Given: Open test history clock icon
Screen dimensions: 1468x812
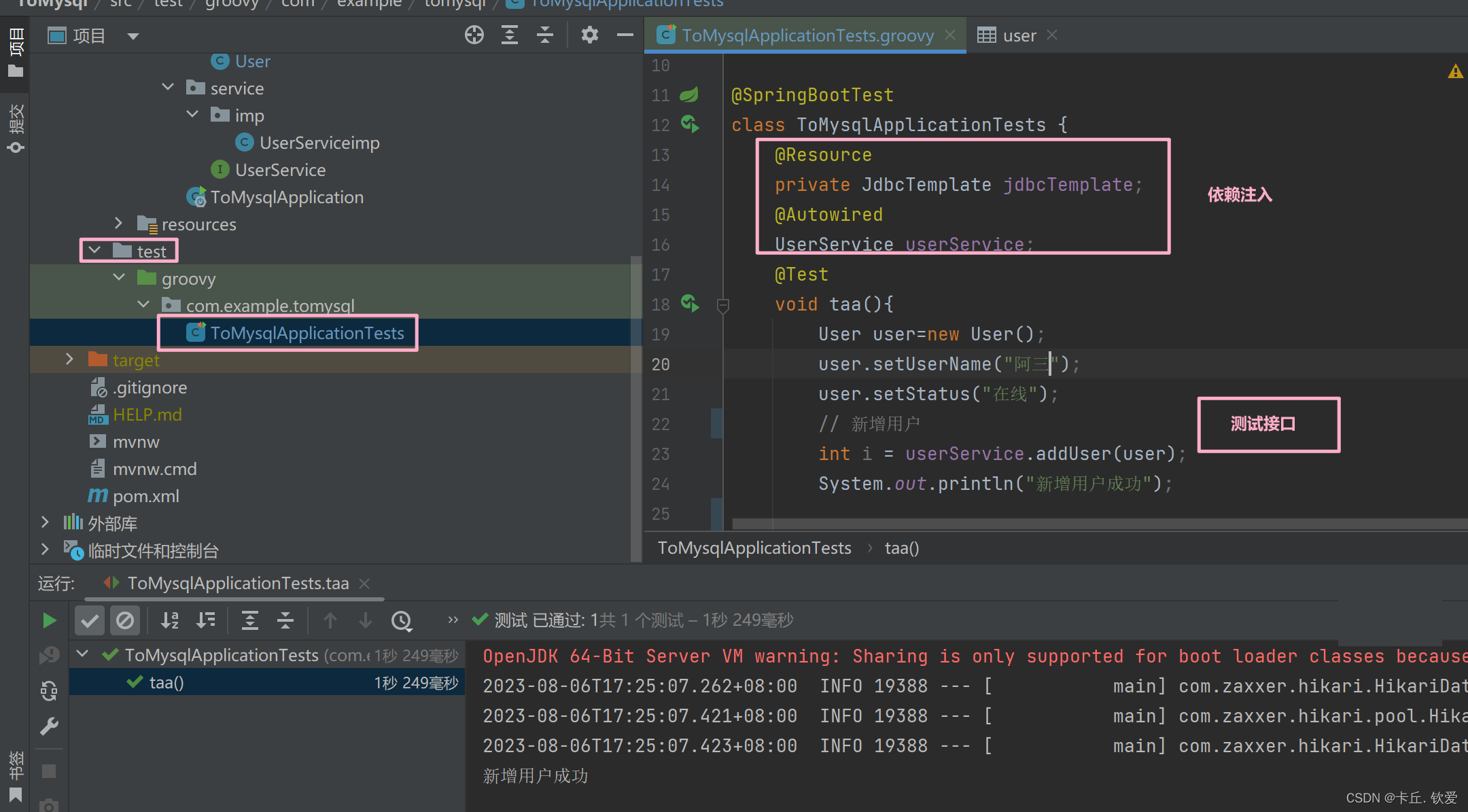Looking at the screenshot, I should tap(401, 620).
